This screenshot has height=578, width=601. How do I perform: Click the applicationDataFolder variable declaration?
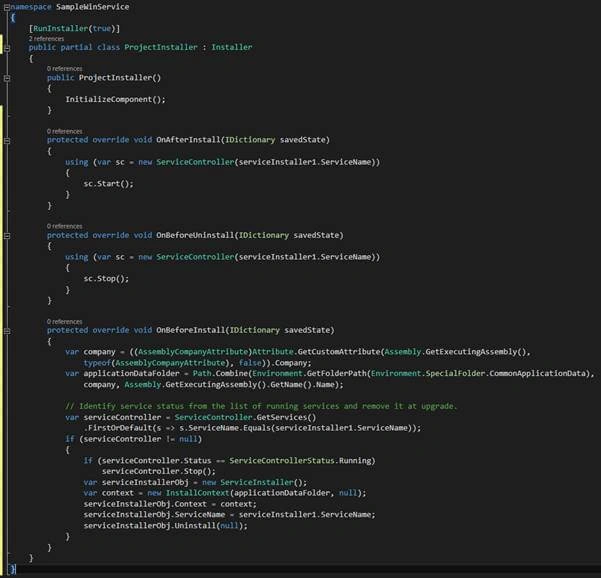pyautogui.click(x=122, y=373)
